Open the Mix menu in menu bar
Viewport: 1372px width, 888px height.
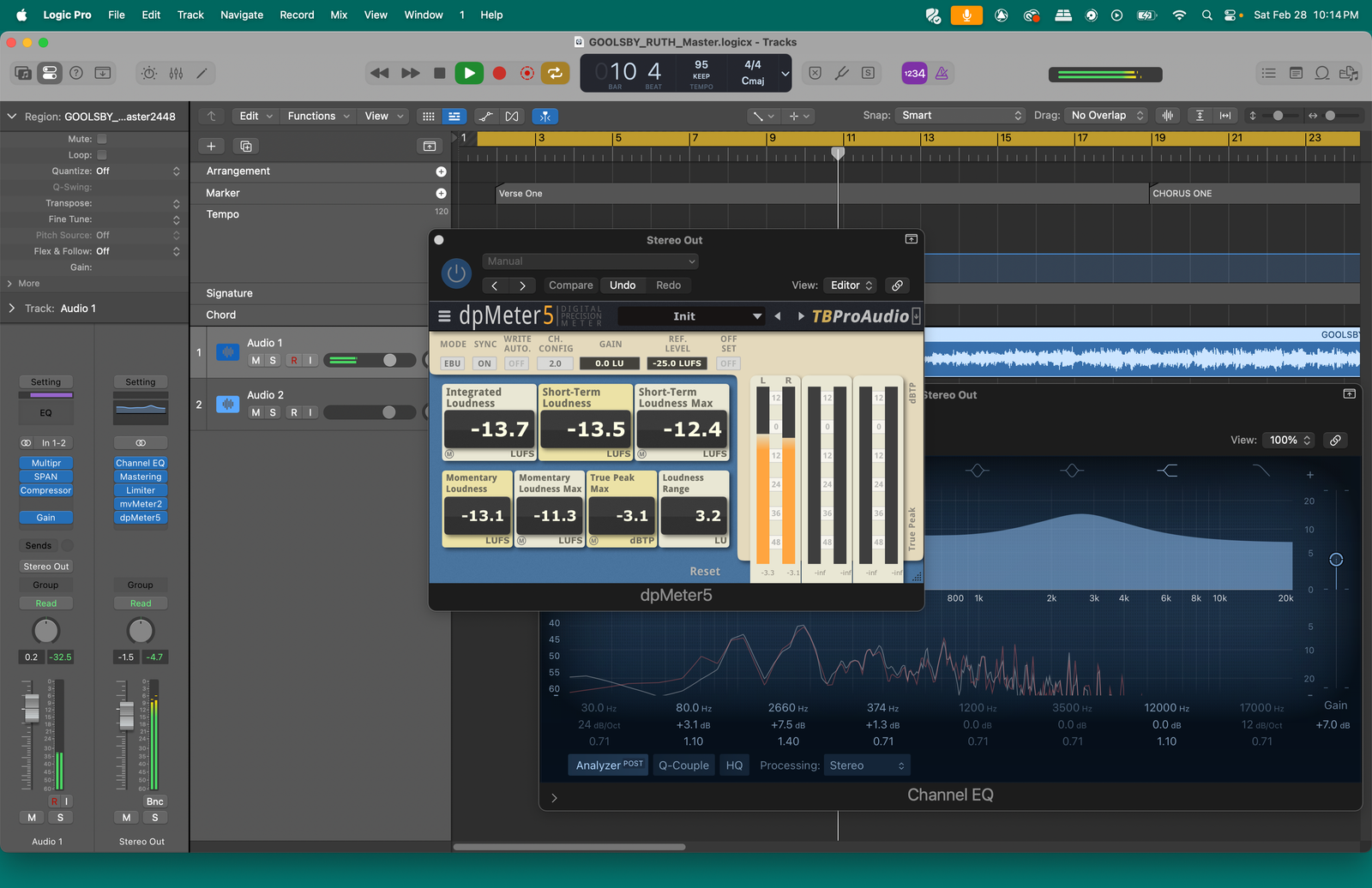(x=339, y=15)
